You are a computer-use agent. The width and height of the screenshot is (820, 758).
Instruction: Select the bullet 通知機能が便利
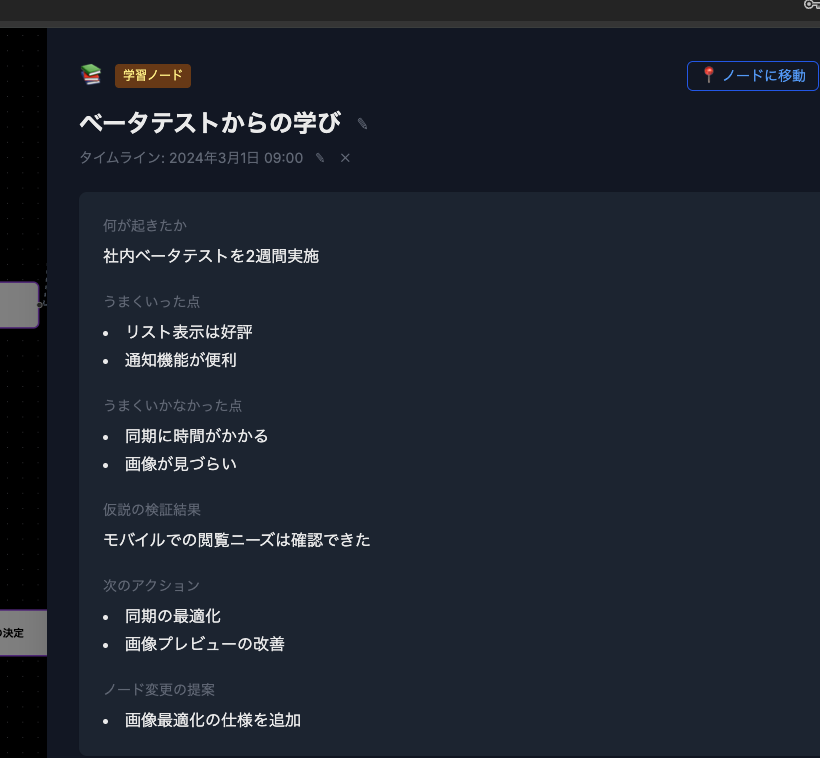(x=181, y=360)
